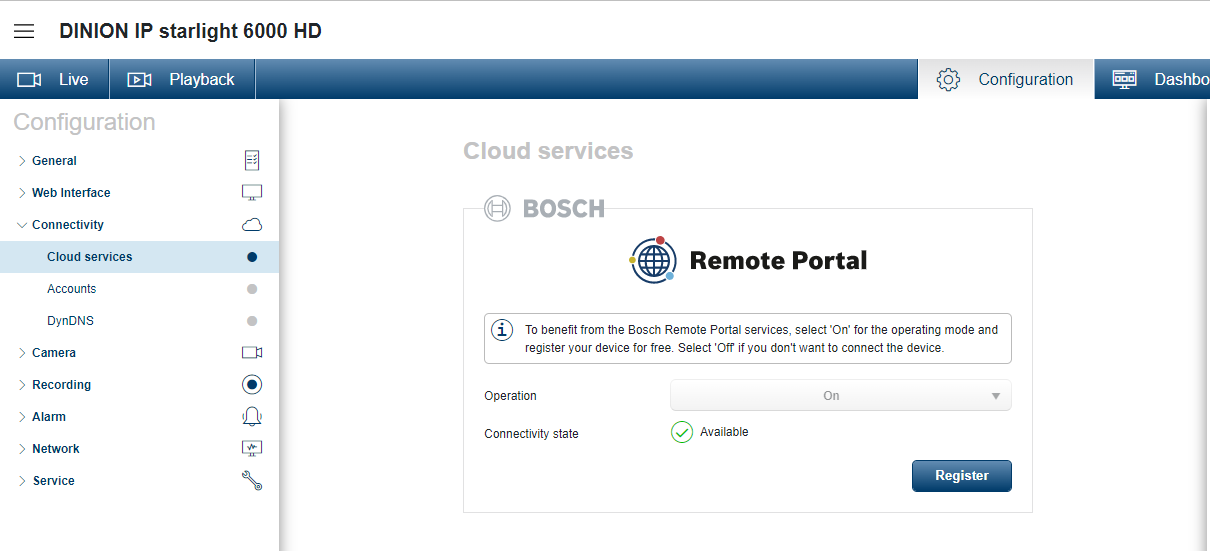Open the Dashboard tab
This screenshot has height=551, width=1210.
[1152, 79]
